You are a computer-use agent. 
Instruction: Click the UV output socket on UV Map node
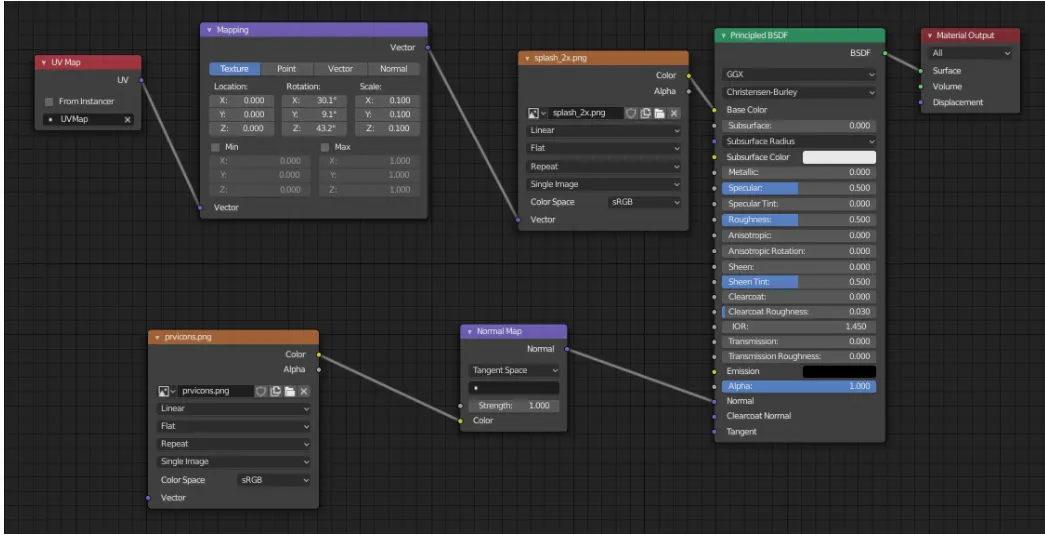(141, 80)
